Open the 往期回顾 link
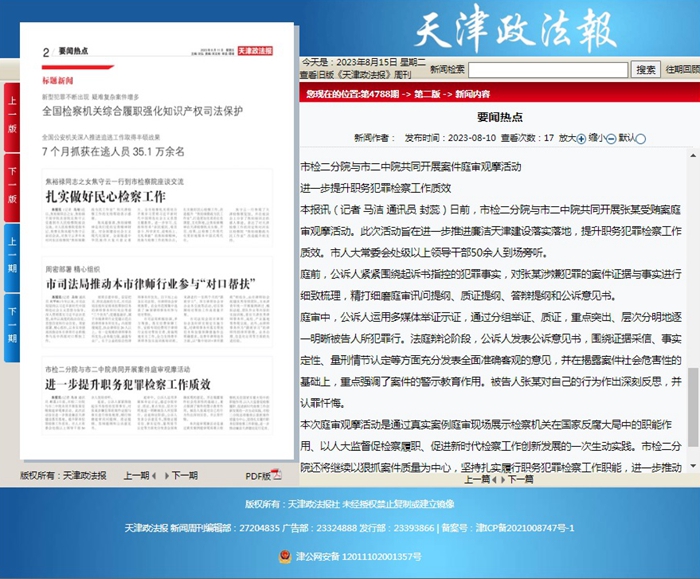700x579 pixels. pyautogui.click(x=683, y=69)
